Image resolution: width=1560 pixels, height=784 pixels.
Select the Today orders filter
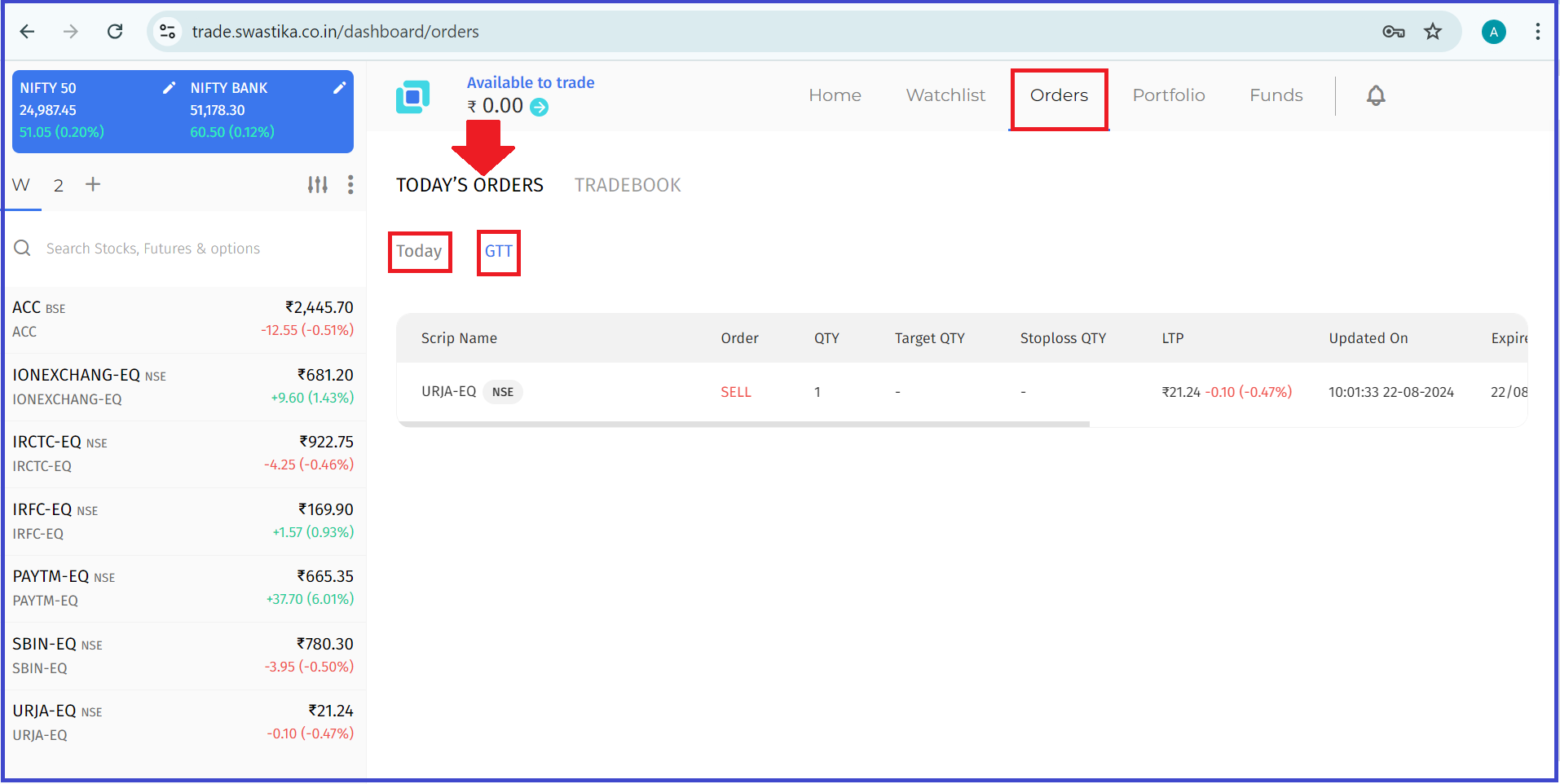point(419,251)
